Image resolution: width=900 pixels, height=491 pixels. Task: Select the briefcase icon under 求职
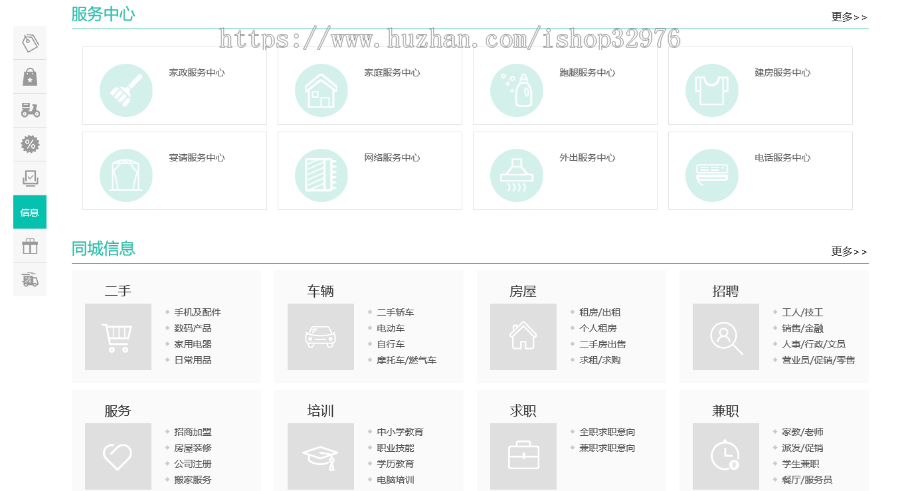point(523,457)
